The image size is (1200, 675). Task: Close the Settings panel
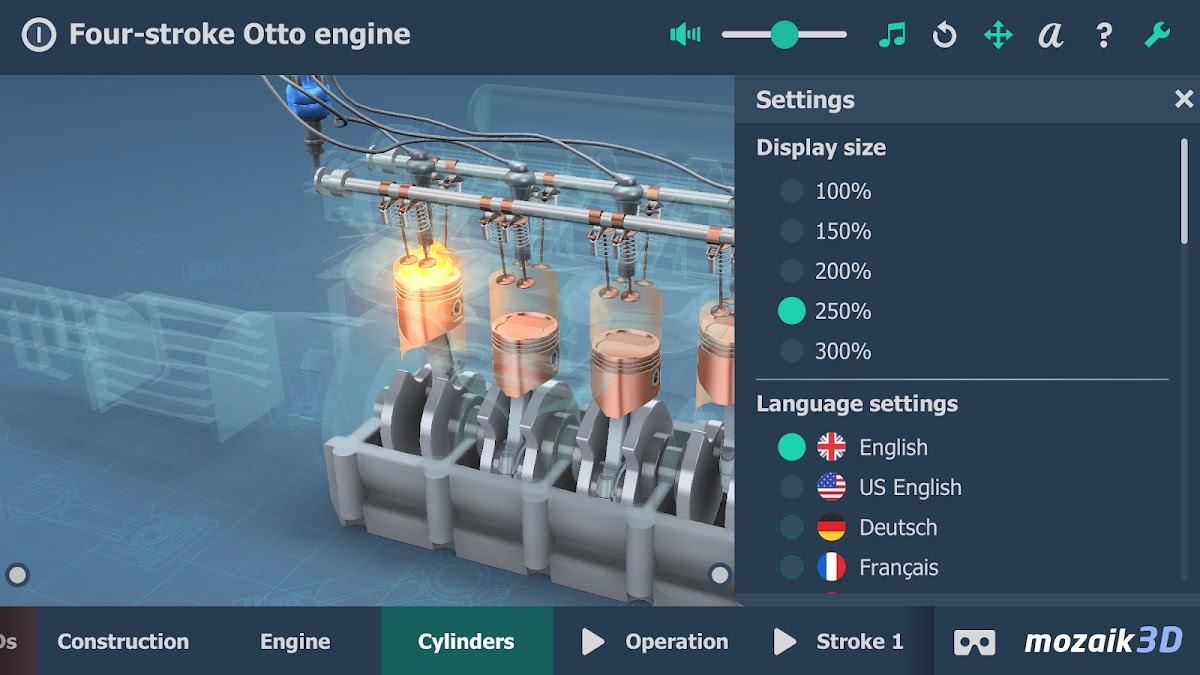click(1184, 99)
